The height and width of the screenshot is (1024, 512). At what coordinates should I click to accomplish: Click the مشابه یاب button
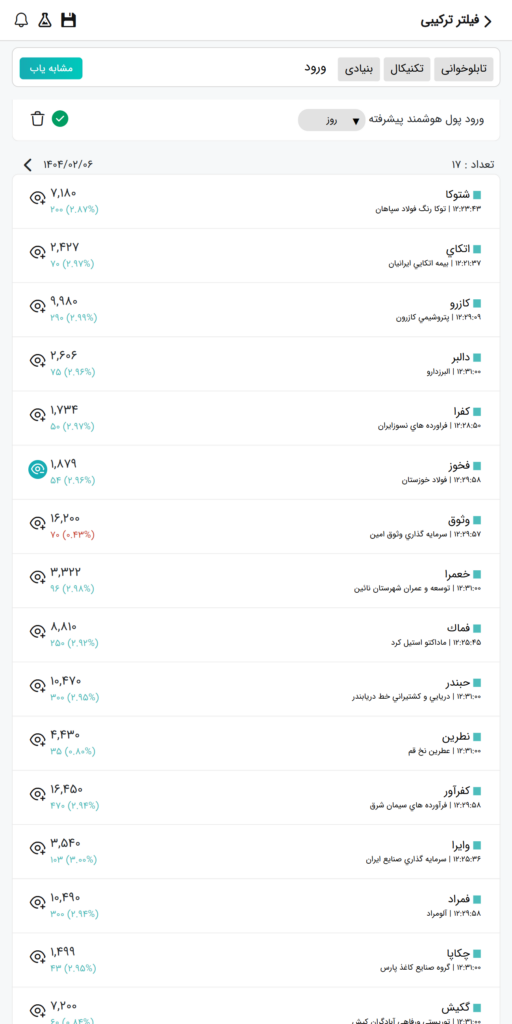51,69
